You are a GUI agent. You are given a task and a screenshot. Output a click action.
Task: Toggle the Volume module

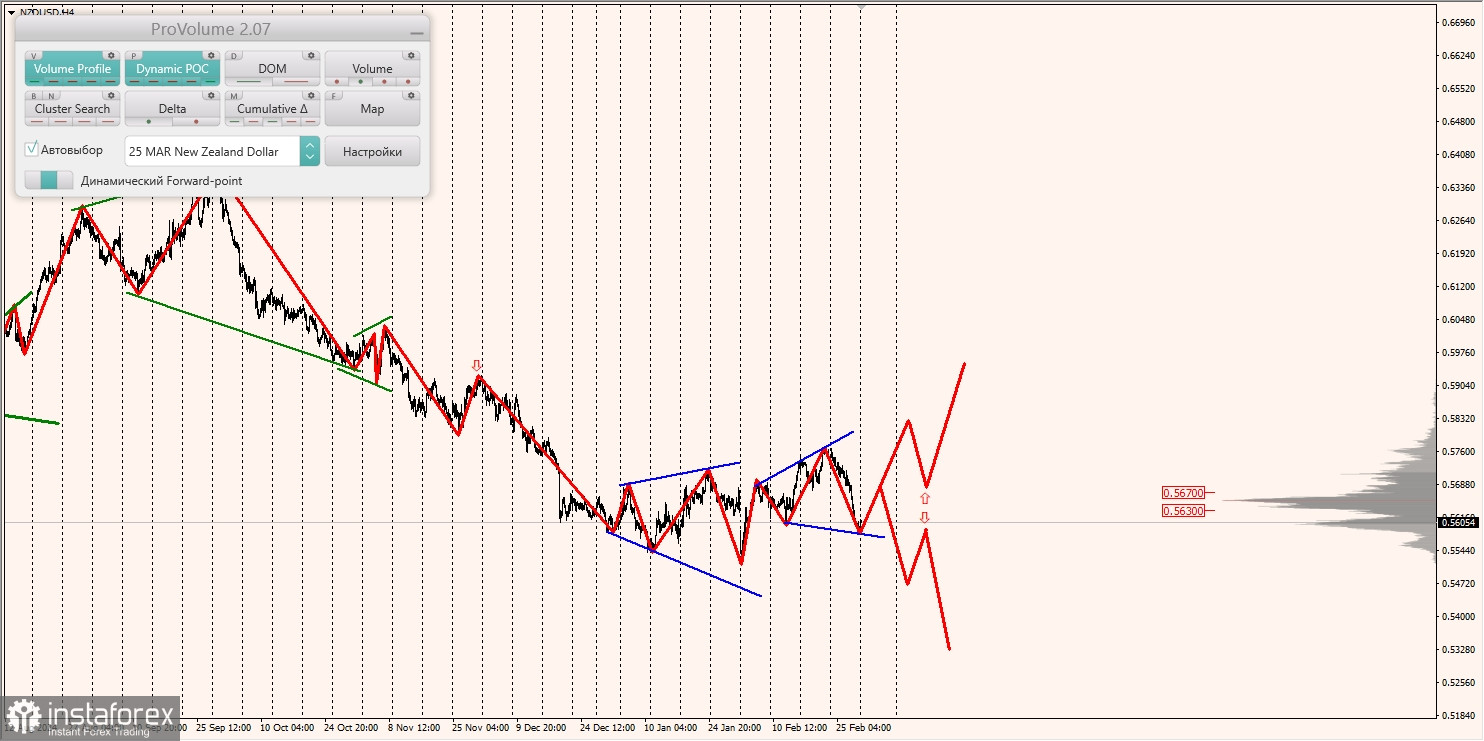(372, 69)
